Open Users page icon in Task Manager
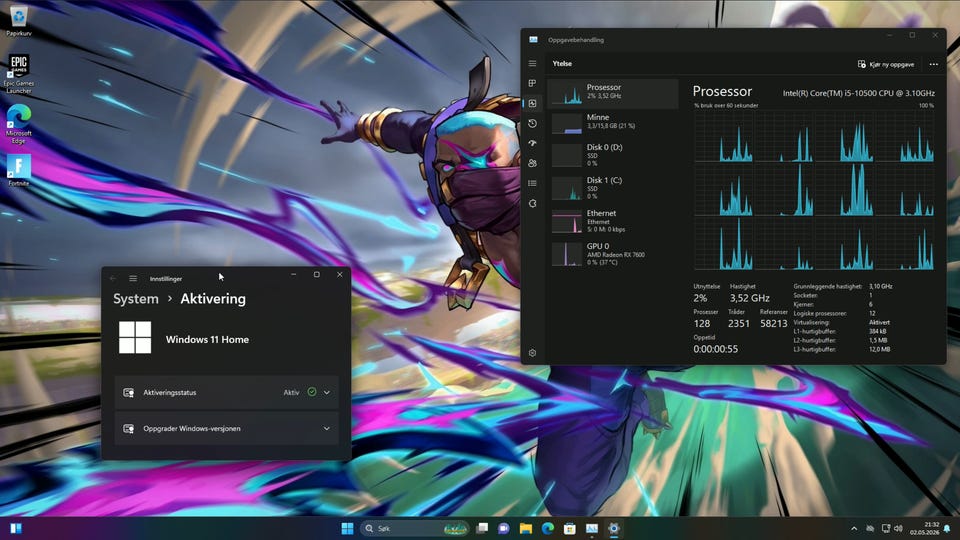 [532, 163]
